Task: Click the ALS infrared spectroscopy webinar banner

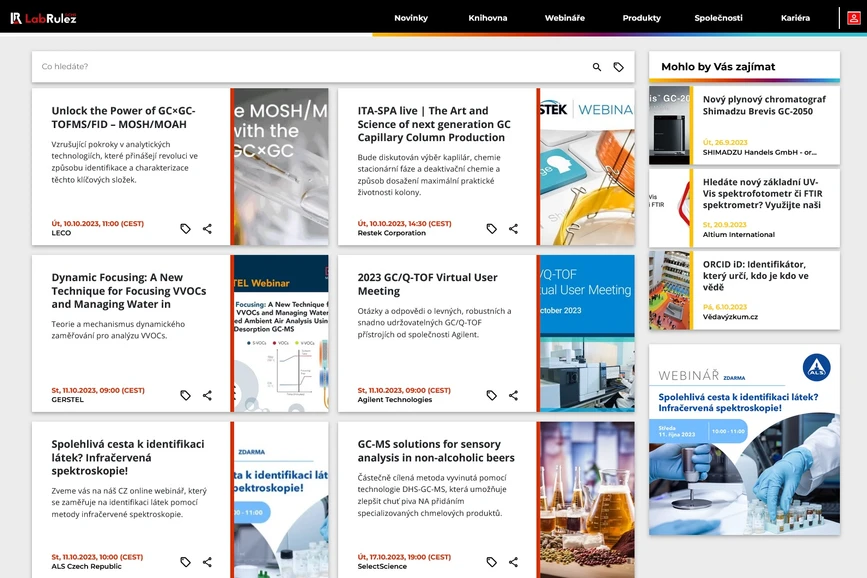Action: [744, 440]
